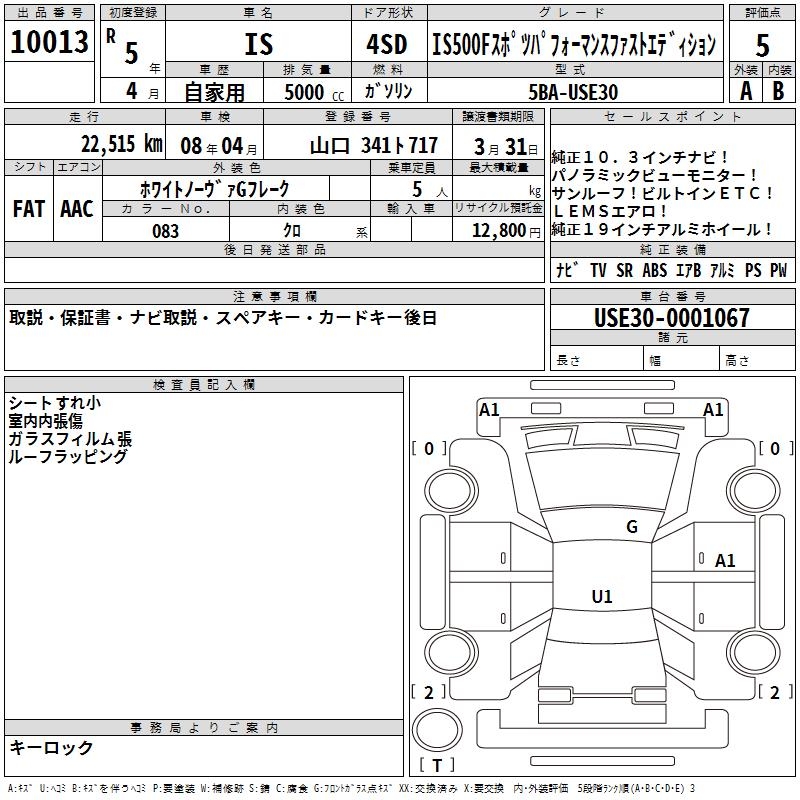Click equipment code SR
The image size is (800, 800).
624,270
